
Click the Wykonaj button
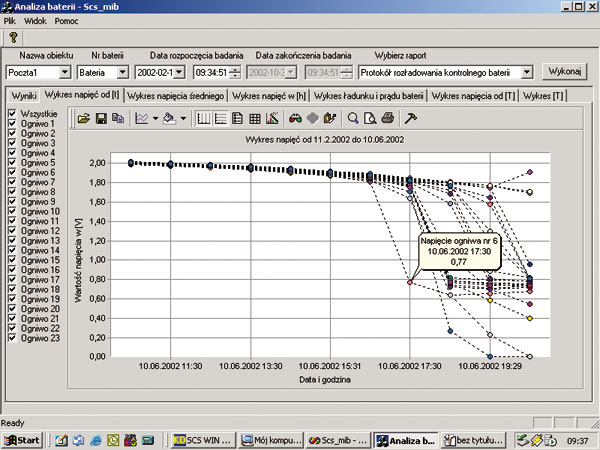564,72
